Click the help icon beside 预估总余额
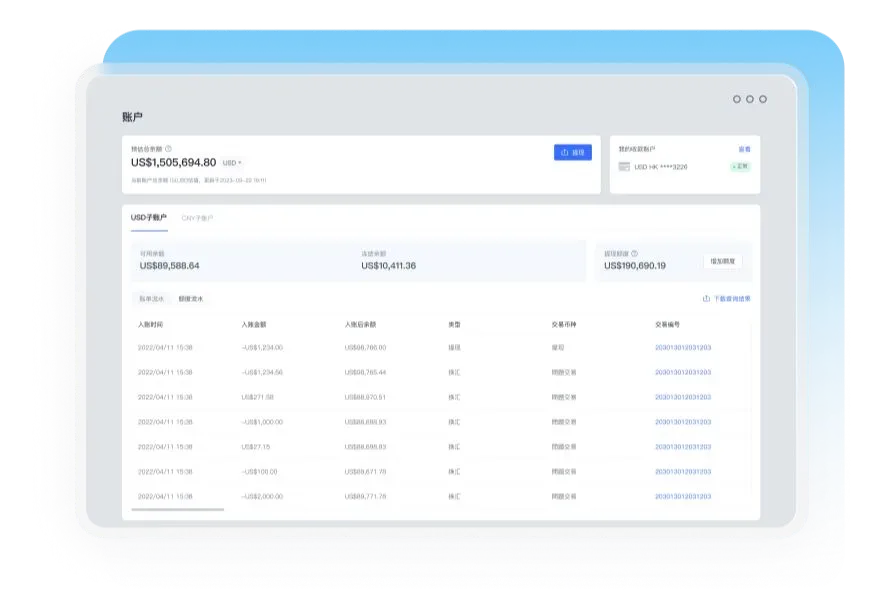 168,148
